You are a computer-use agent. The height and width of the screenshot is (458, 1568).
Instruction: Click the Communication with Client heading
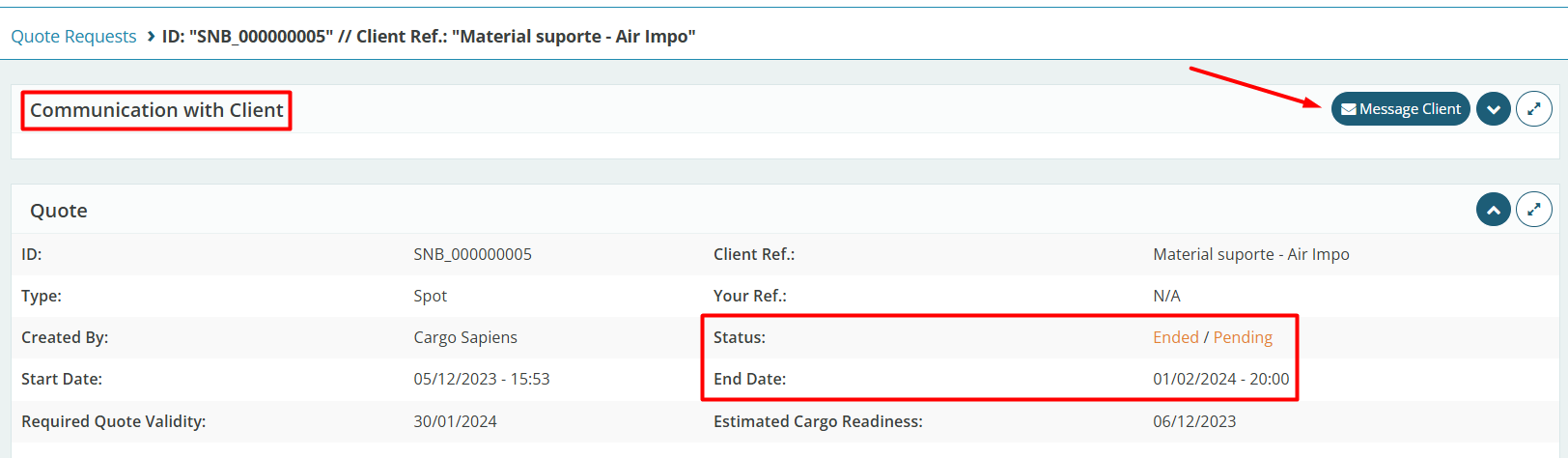[x=156, y=110]
